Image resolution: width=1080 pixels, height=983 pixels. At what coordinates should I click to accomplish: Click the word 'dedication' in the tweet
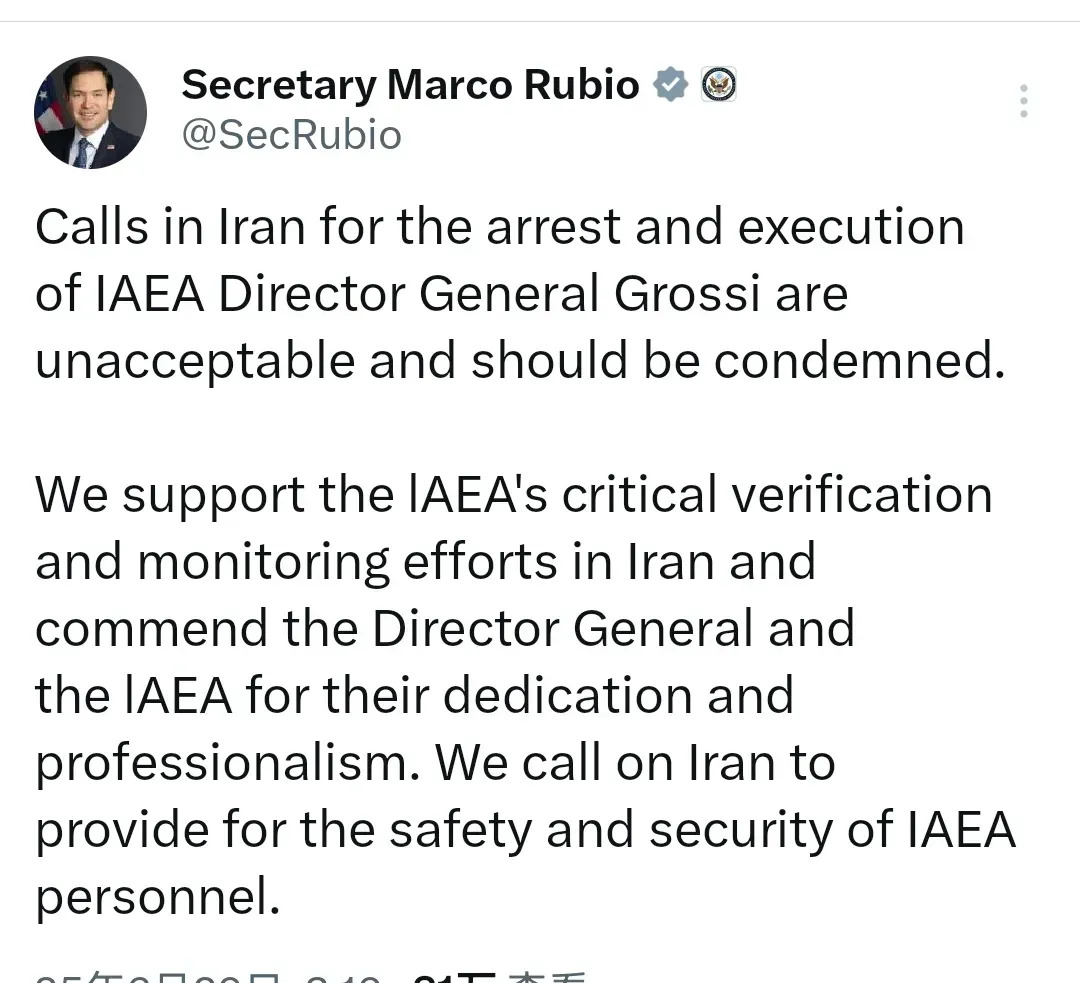568,695
